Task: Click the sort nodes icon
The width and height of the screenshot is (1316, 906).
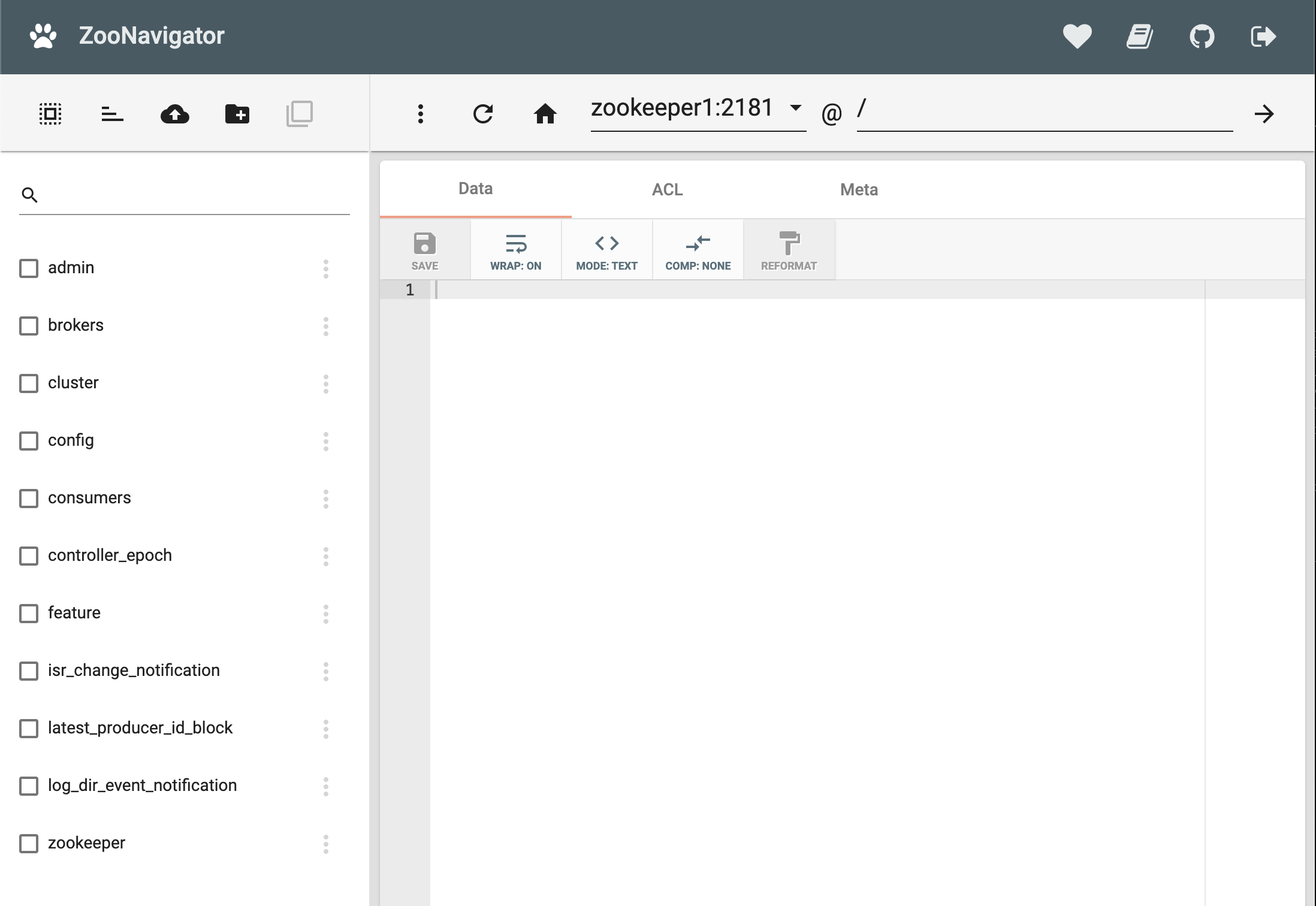Action: (112, 113)
